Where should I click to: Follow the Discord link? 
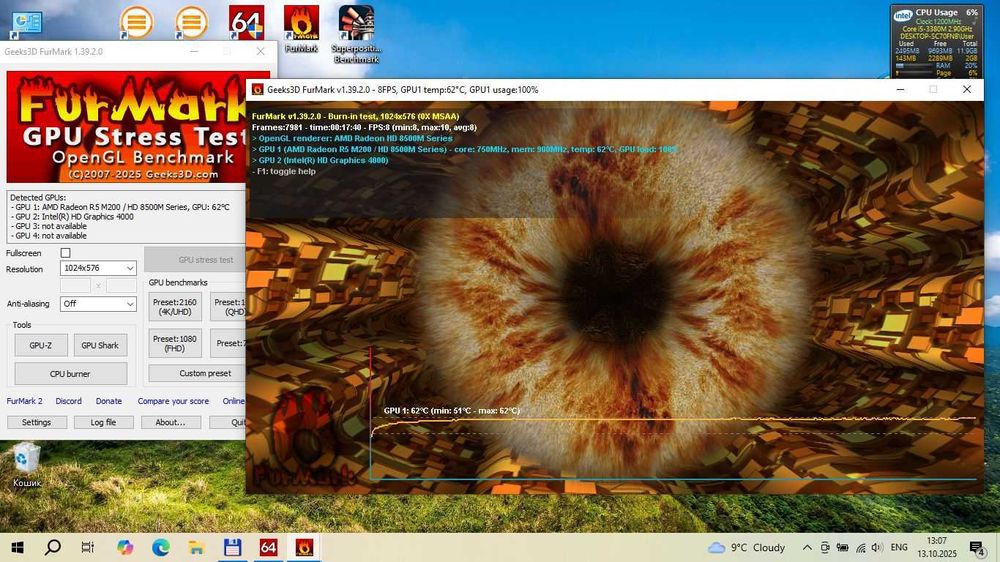point(68,401)
